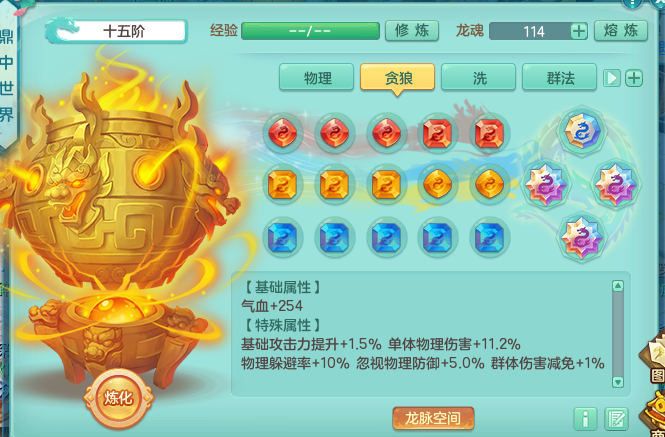Select the 洗 tab
Viewport: 665px width, 437px height.
tap(478, 77)
